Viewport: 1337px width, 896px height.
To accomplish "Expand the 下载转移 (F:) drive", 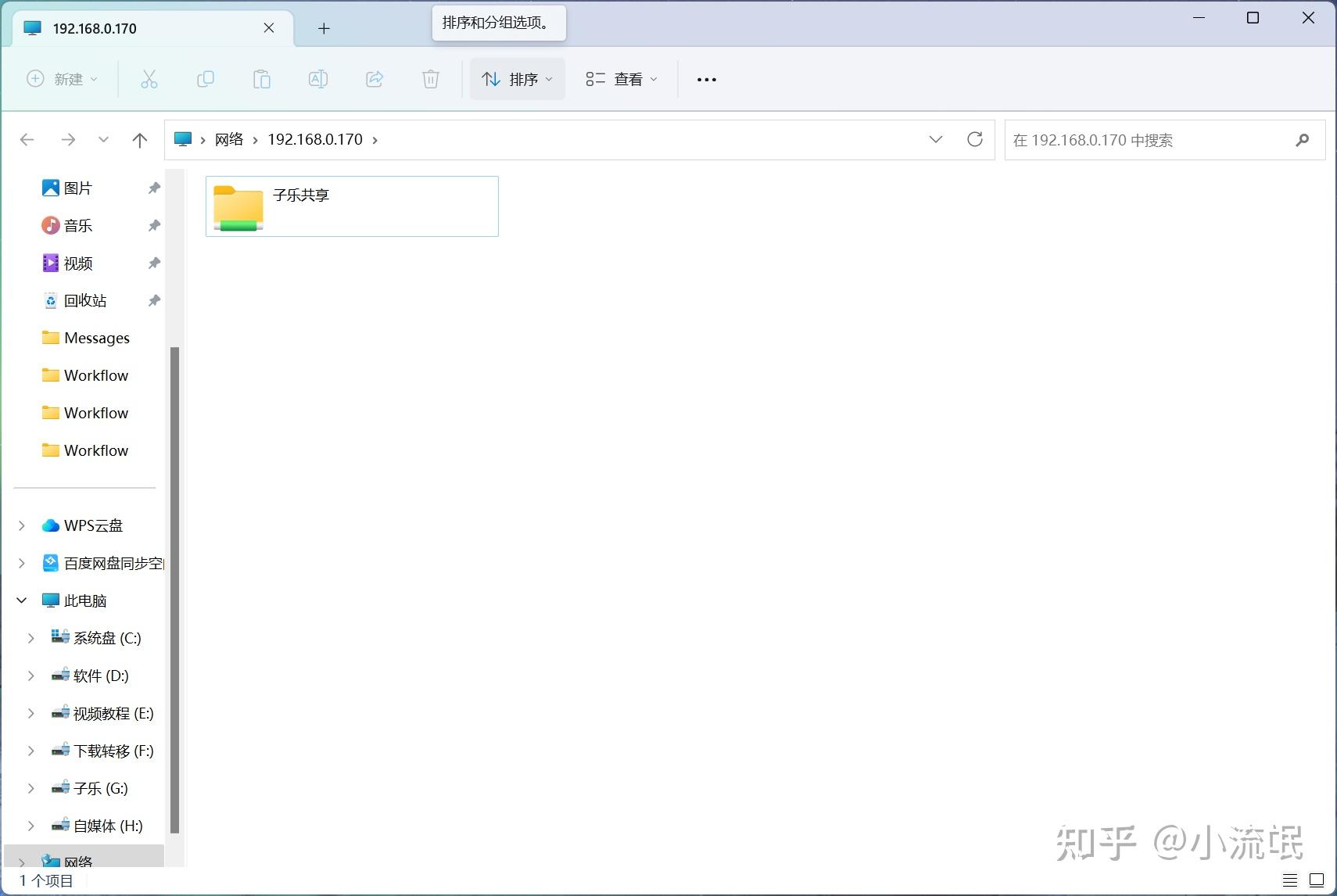I will [x=31, y=751].
